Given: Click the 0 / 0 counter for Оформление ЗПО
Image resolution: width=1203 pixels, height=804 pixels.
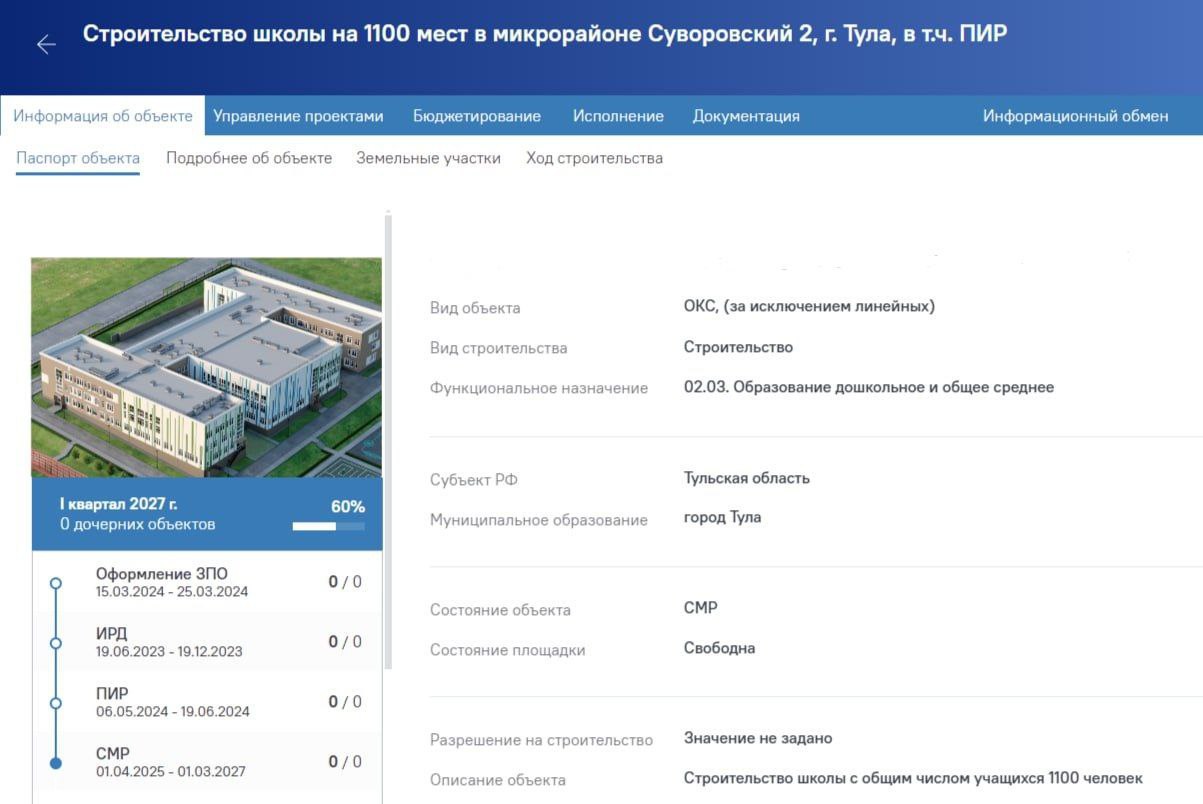Looking at the screenshot, I should click(x=345, y=582).
